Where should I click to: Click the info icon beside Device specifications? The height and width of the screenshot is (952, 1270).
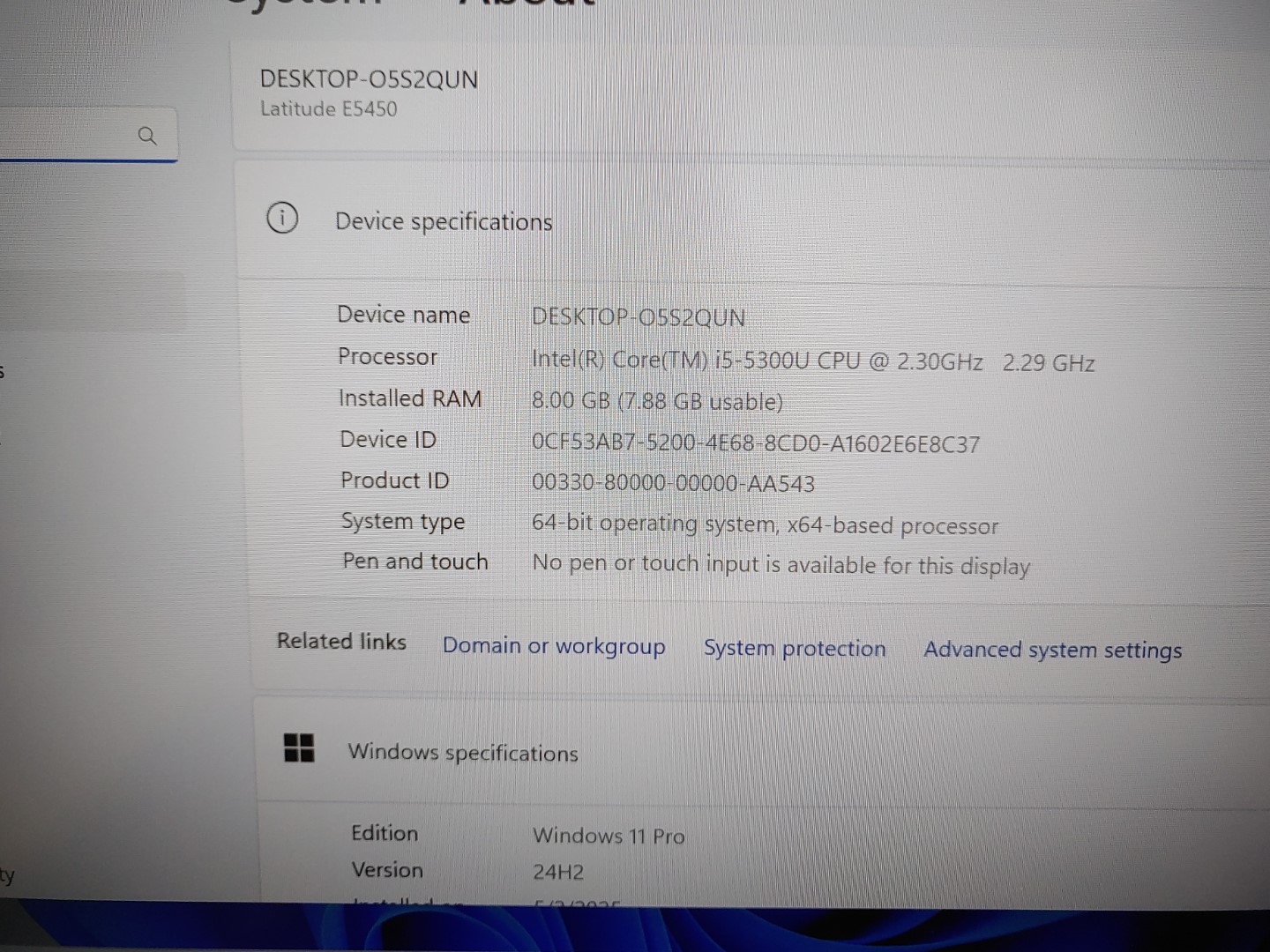coord(281,218)
